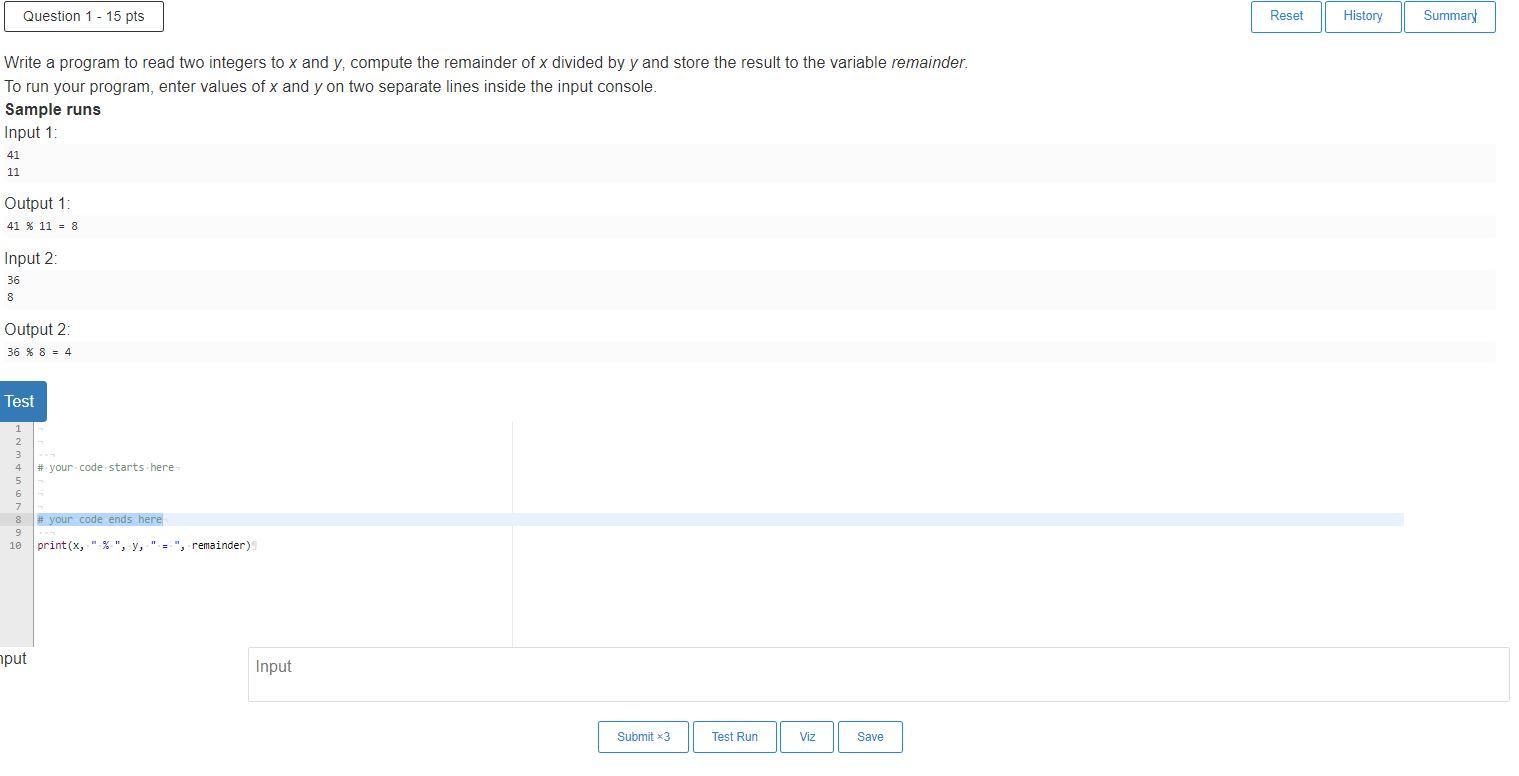Click the Question 1 - 15 pts label
The height and width of the screenshot is (776, 1519).
click(83, 16)
